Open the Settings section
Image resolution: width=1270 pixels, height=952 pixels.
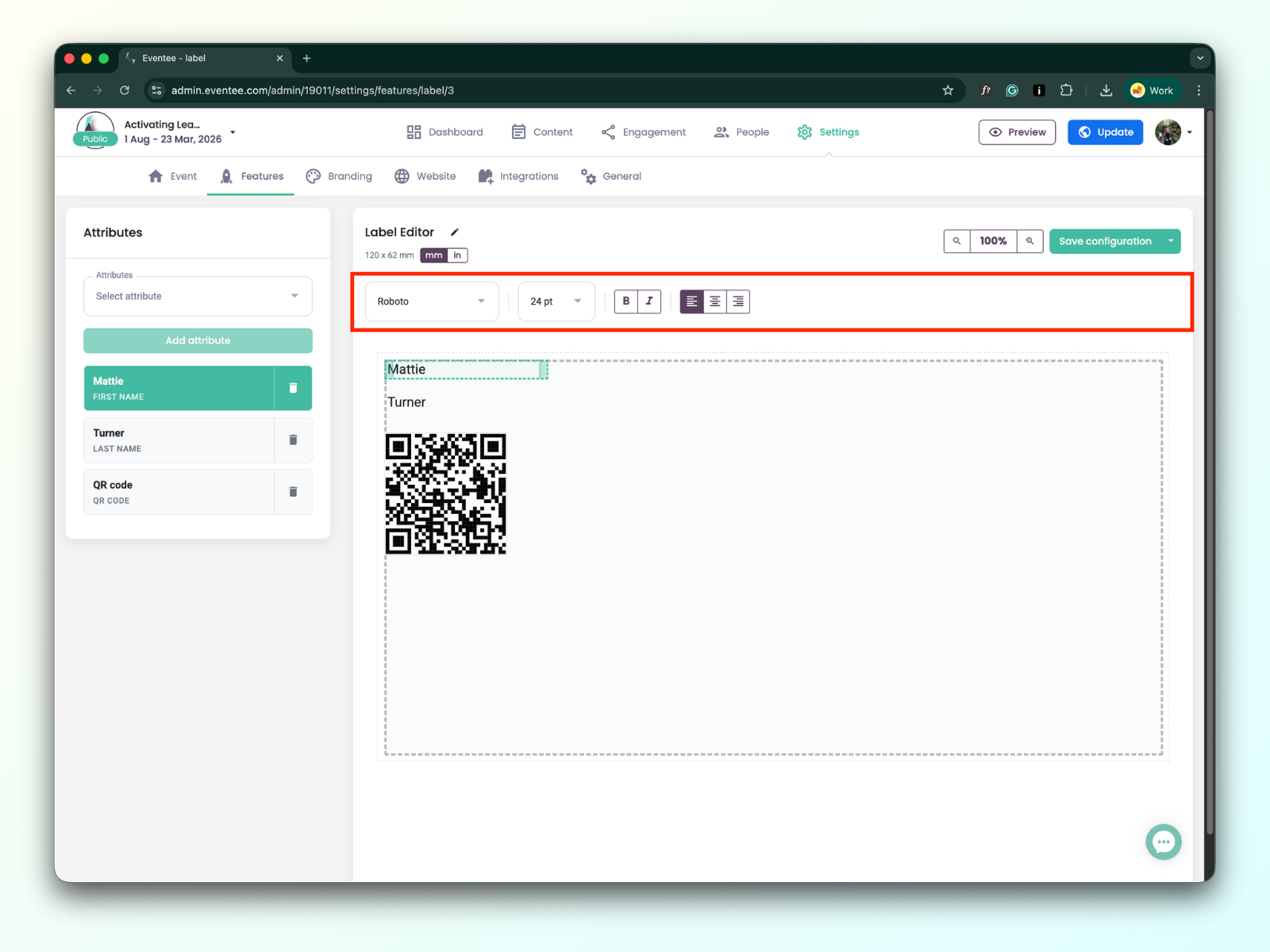click(828, 132)
